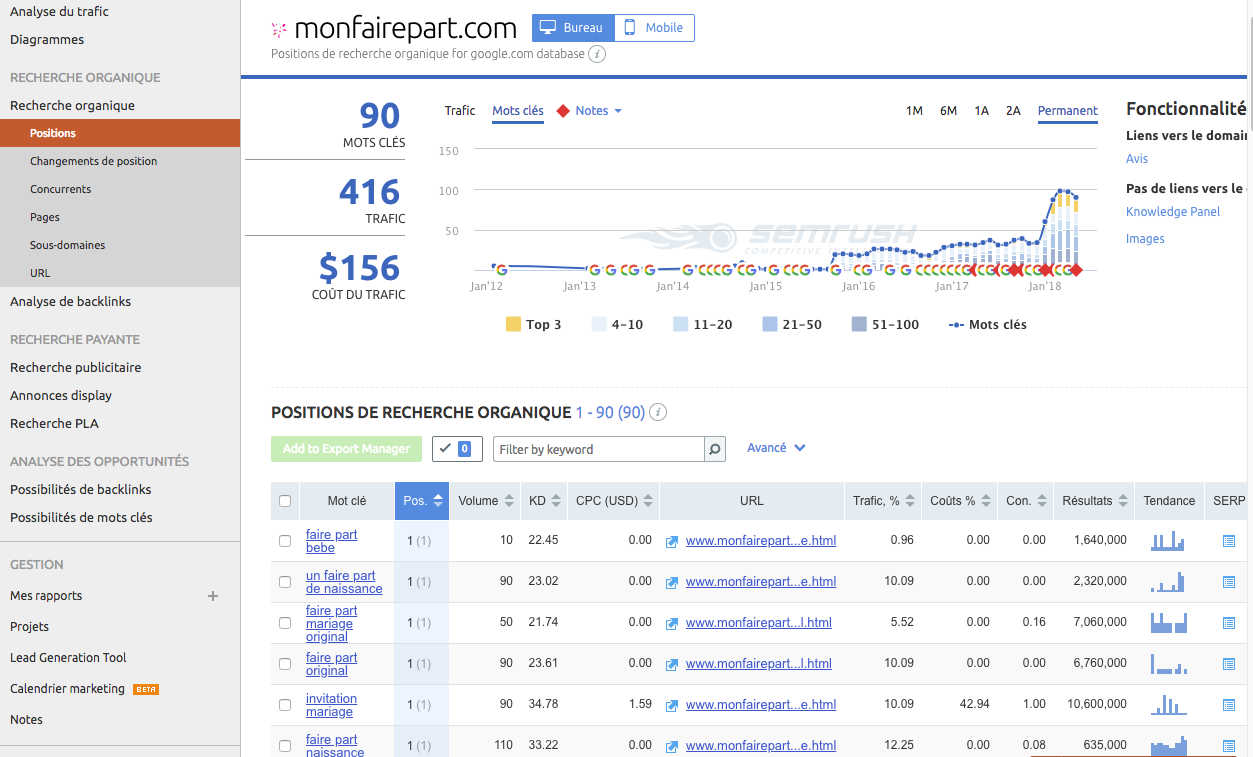Open external link icon for faire part bebe URL

pyautogui.click(x=672, y=541)
